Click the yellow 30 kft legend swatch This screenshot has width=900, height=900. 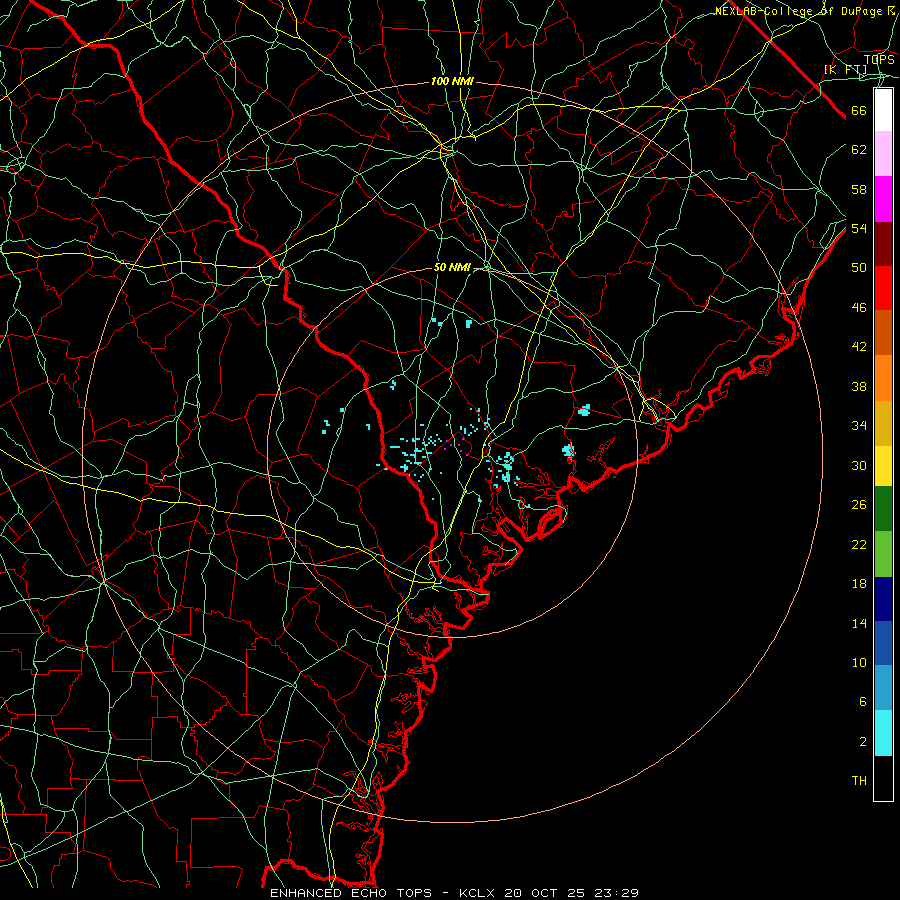point(883,466)
